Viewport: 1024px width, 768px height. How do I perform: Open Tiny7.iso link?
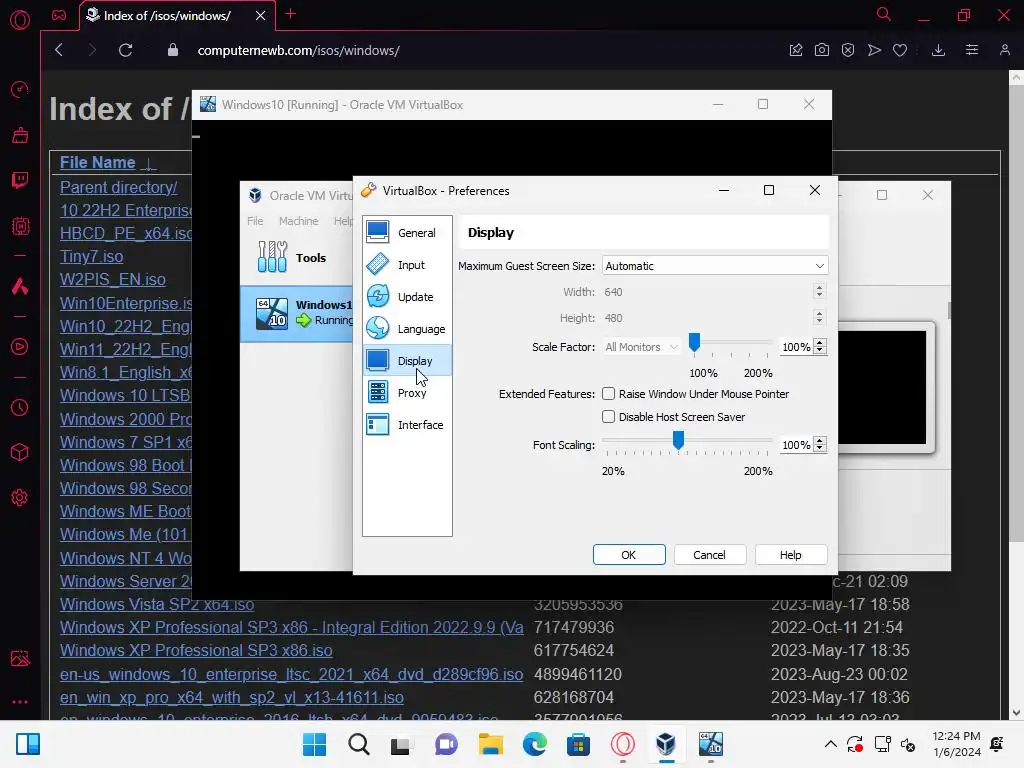[91, 256]
